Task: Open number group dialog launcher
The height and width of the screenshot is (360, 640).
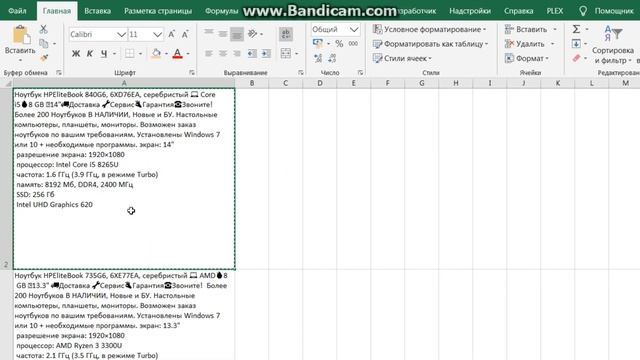Action: coord(360,73)
